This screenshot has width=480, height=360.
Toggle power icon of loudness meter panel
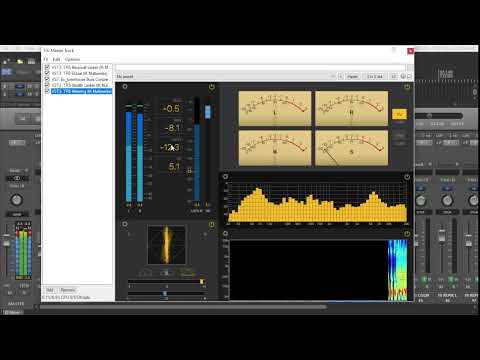pos(211,87)
